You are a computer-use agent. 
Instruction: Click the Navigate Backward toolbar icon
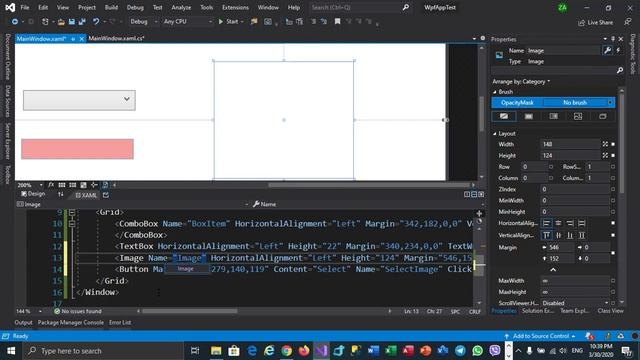15,22
